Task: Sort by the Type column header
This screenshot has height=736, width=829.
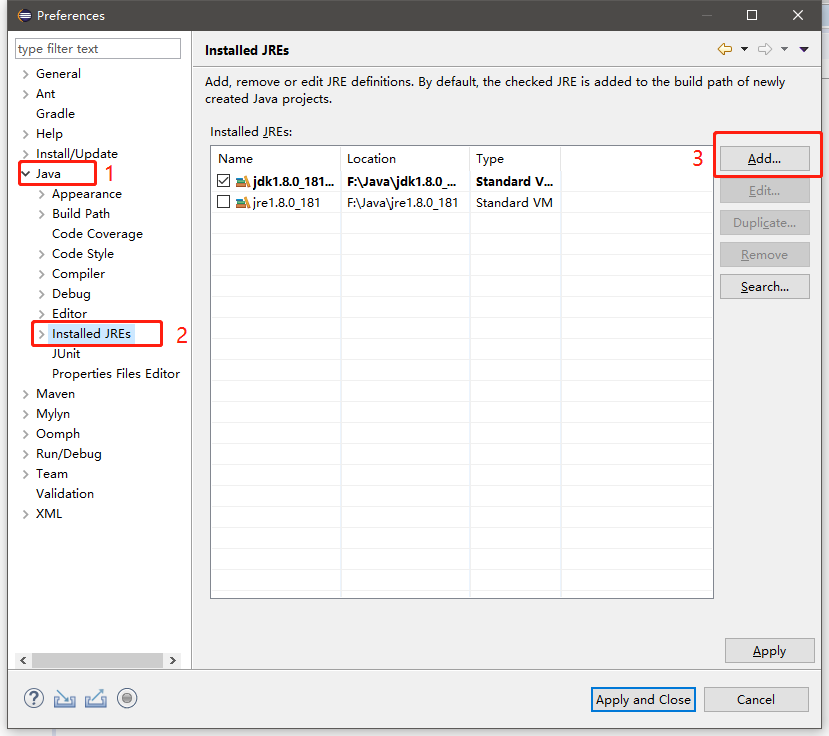Action: 515,159
